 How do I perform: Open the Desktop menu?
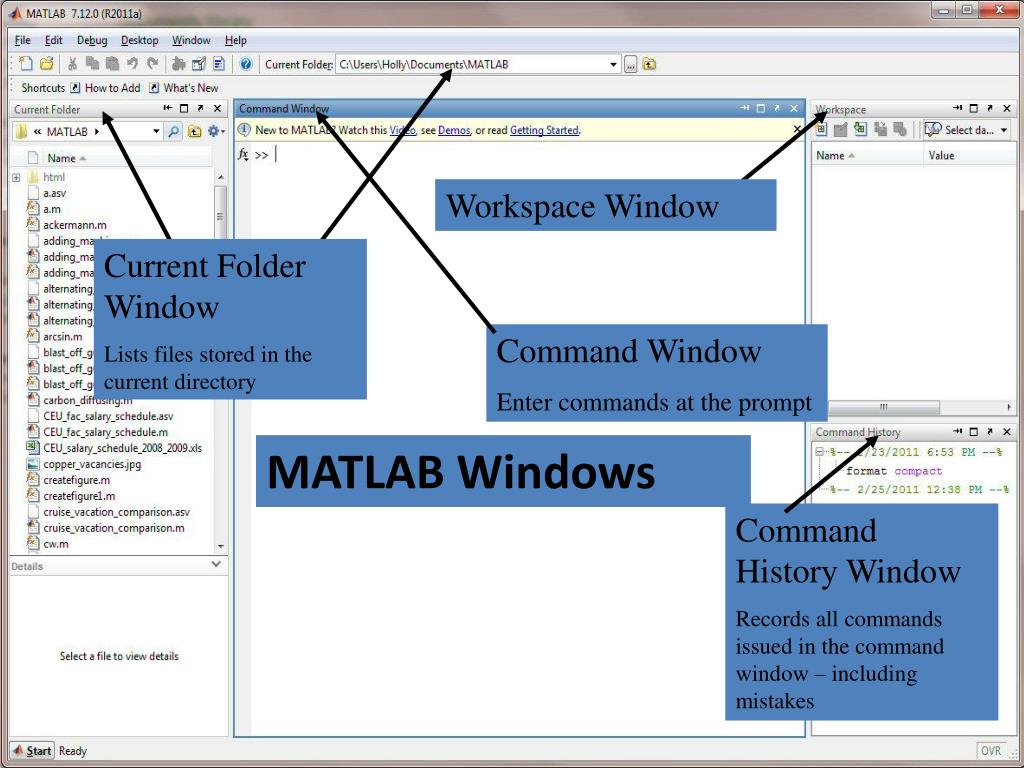[x=140, y=40]
